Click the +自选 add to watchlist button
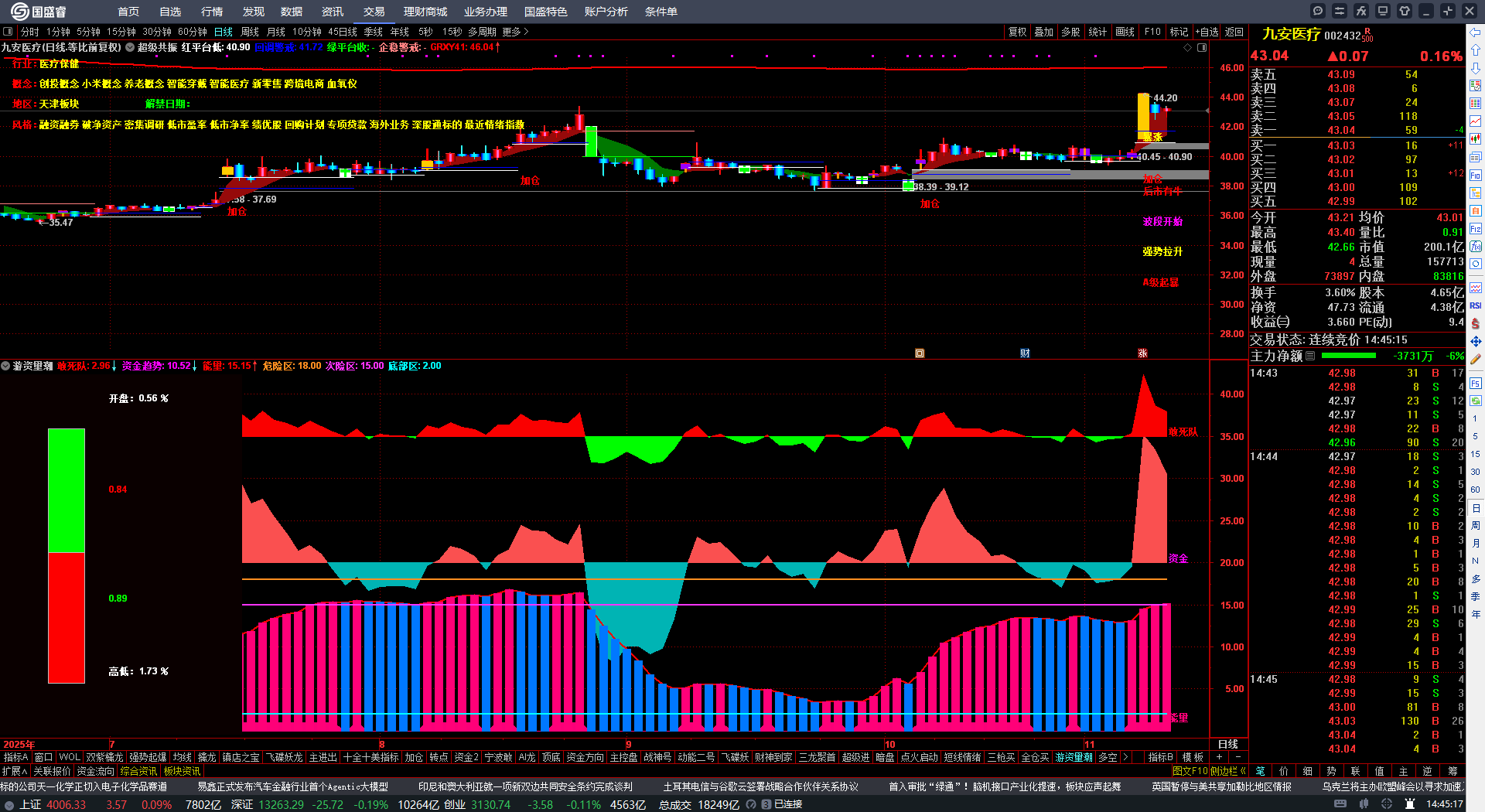Viewport: 1485px width, 812px height. point(1207,32)
